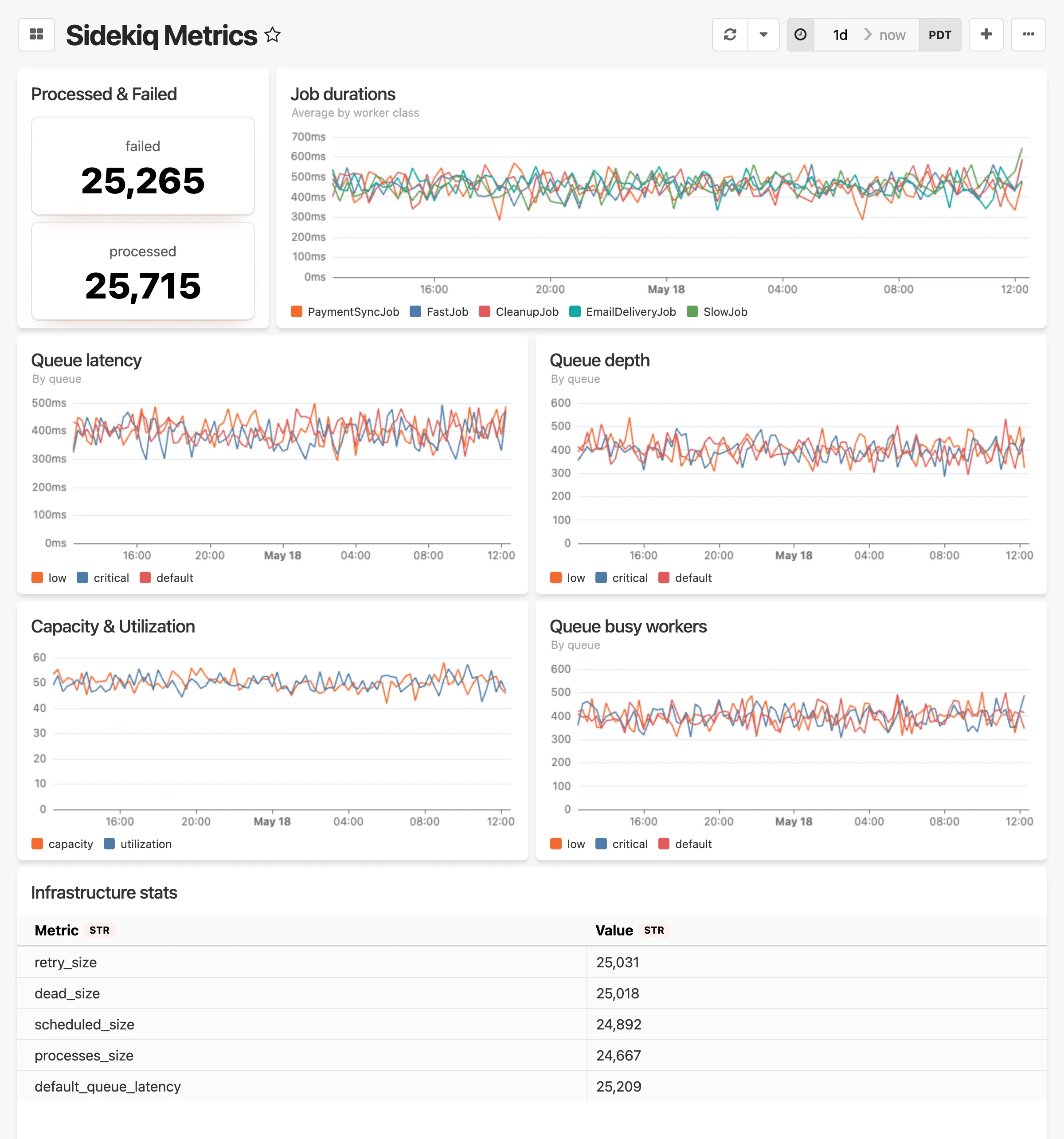Toggle PaymentSyncJob legend swatch
Viewport: 1064px width, 1139px height.
[x=297, y=312]
